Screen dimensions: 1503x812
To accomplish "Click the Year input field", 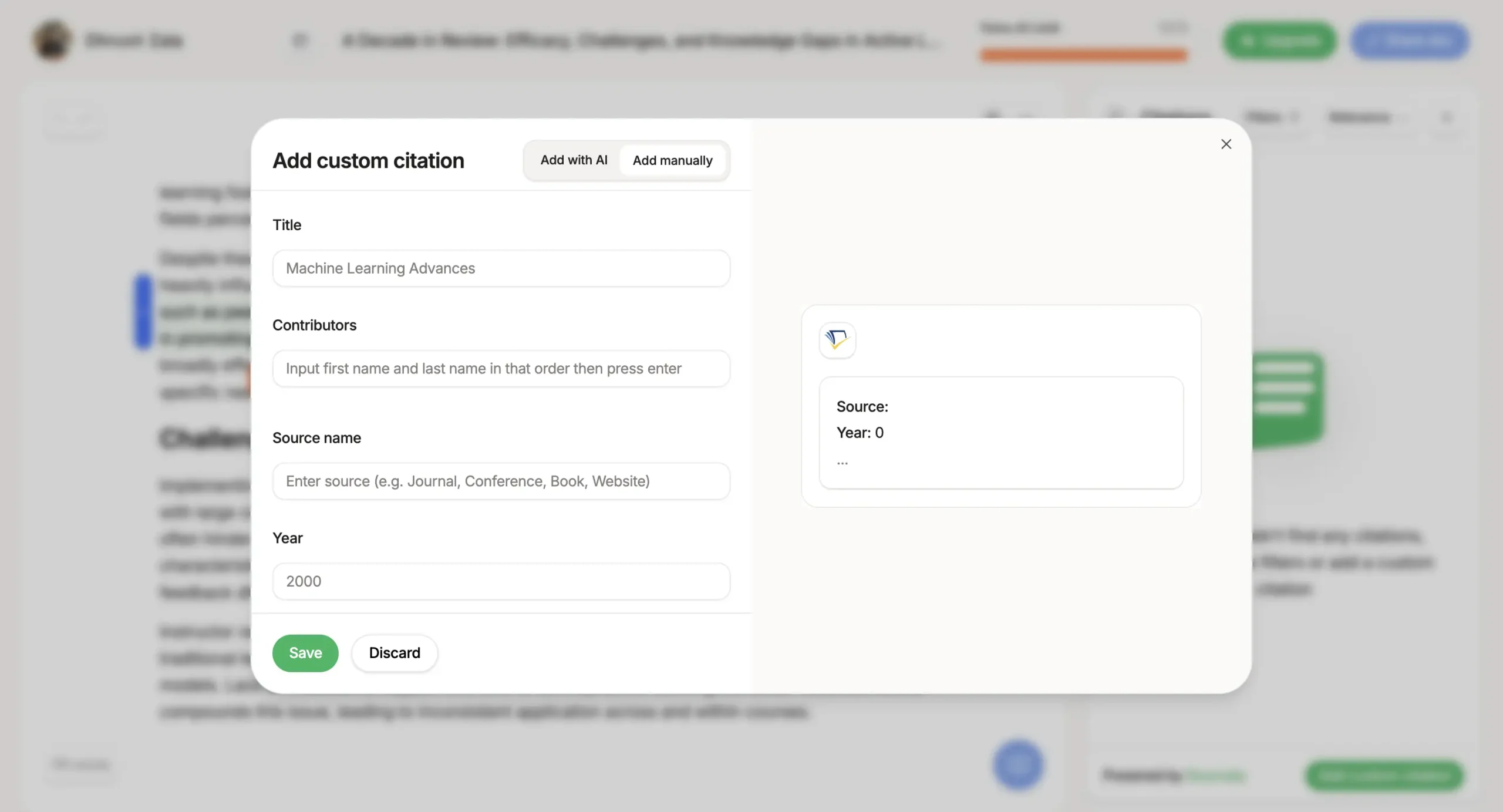I will click(x=501, y=581).
